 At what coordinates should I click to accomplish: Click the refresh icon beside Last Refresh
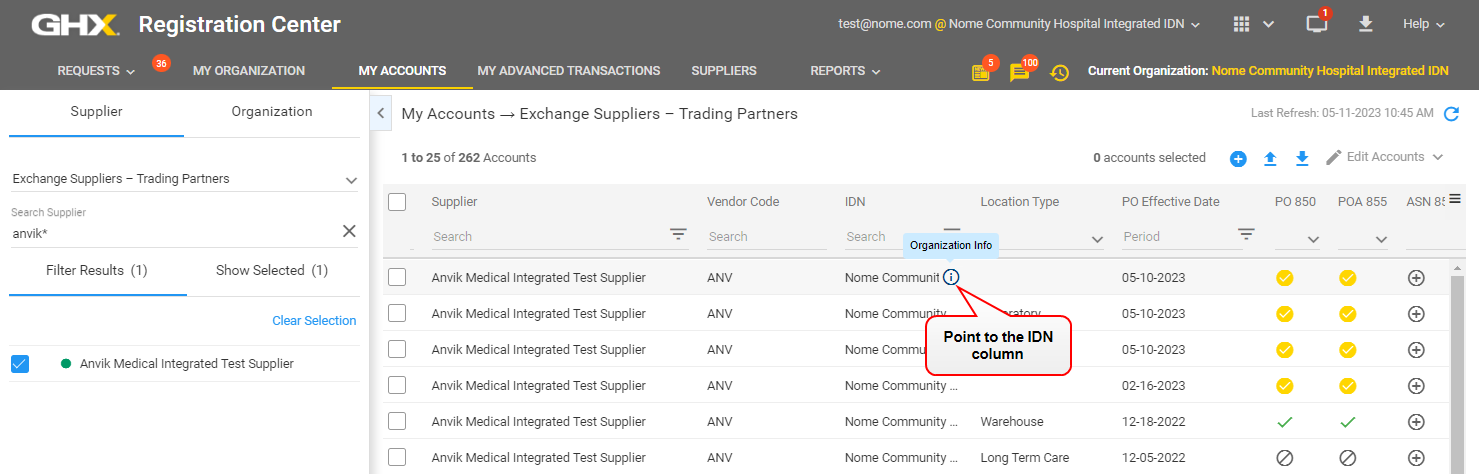pos(1452,114)
